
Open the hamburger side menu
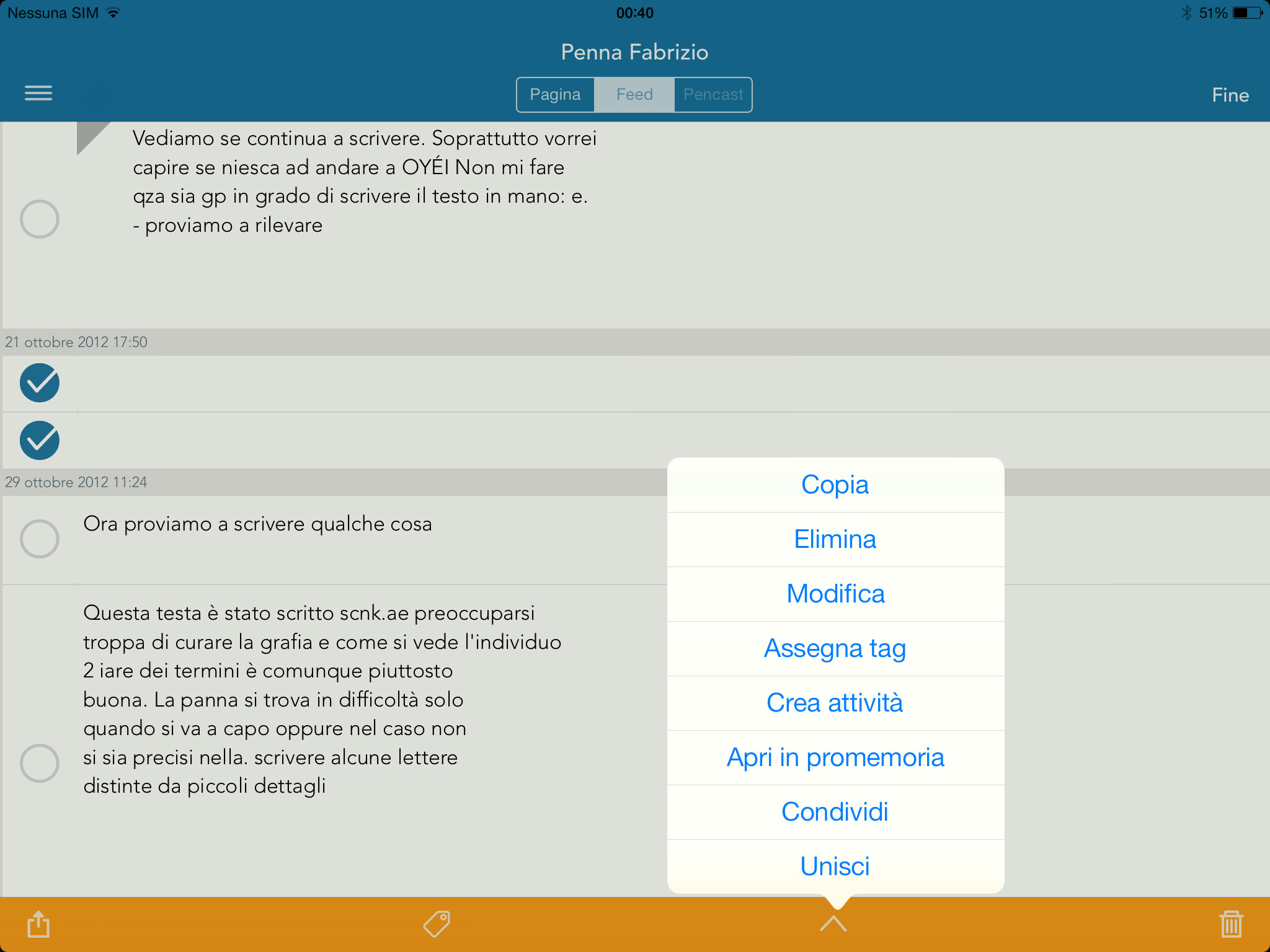(38, 94)
